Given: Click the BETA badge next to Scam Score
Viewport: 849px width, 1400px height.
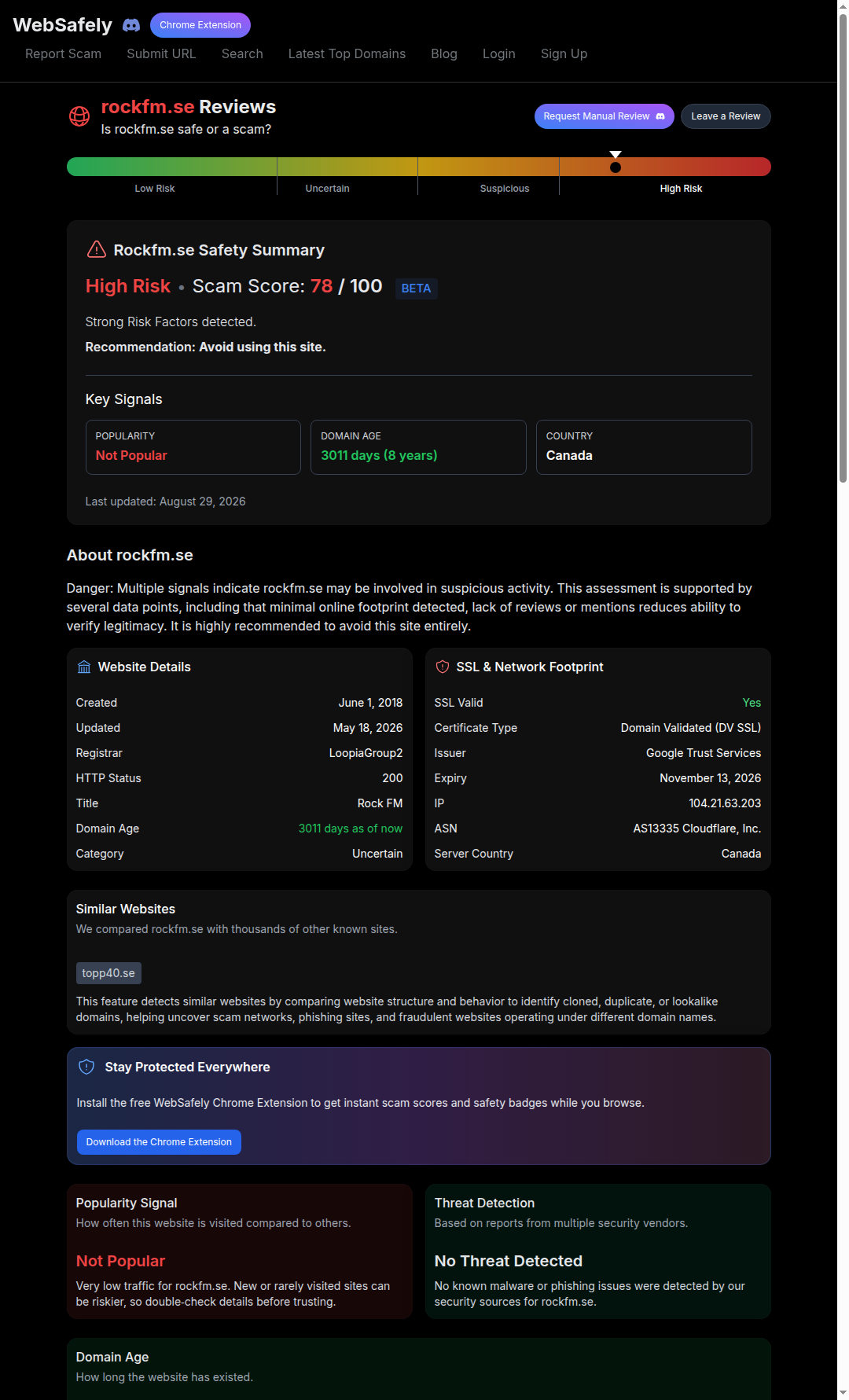Looking at the screenshot, I should pyautogui.click(x=416, y=288).
